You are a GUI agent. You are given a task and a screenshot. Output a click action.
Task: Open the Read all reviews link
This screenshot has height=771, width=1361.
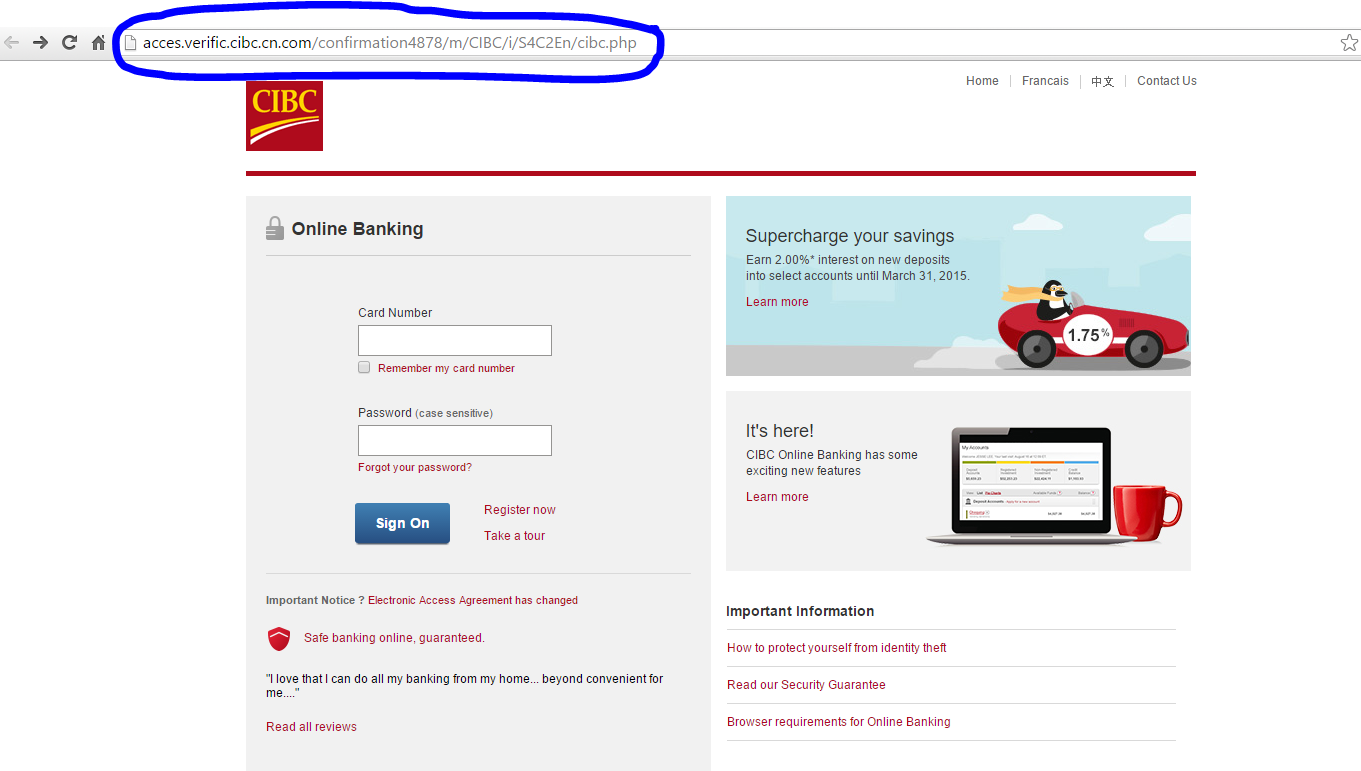pyautogui.click(x=311, y=727)
